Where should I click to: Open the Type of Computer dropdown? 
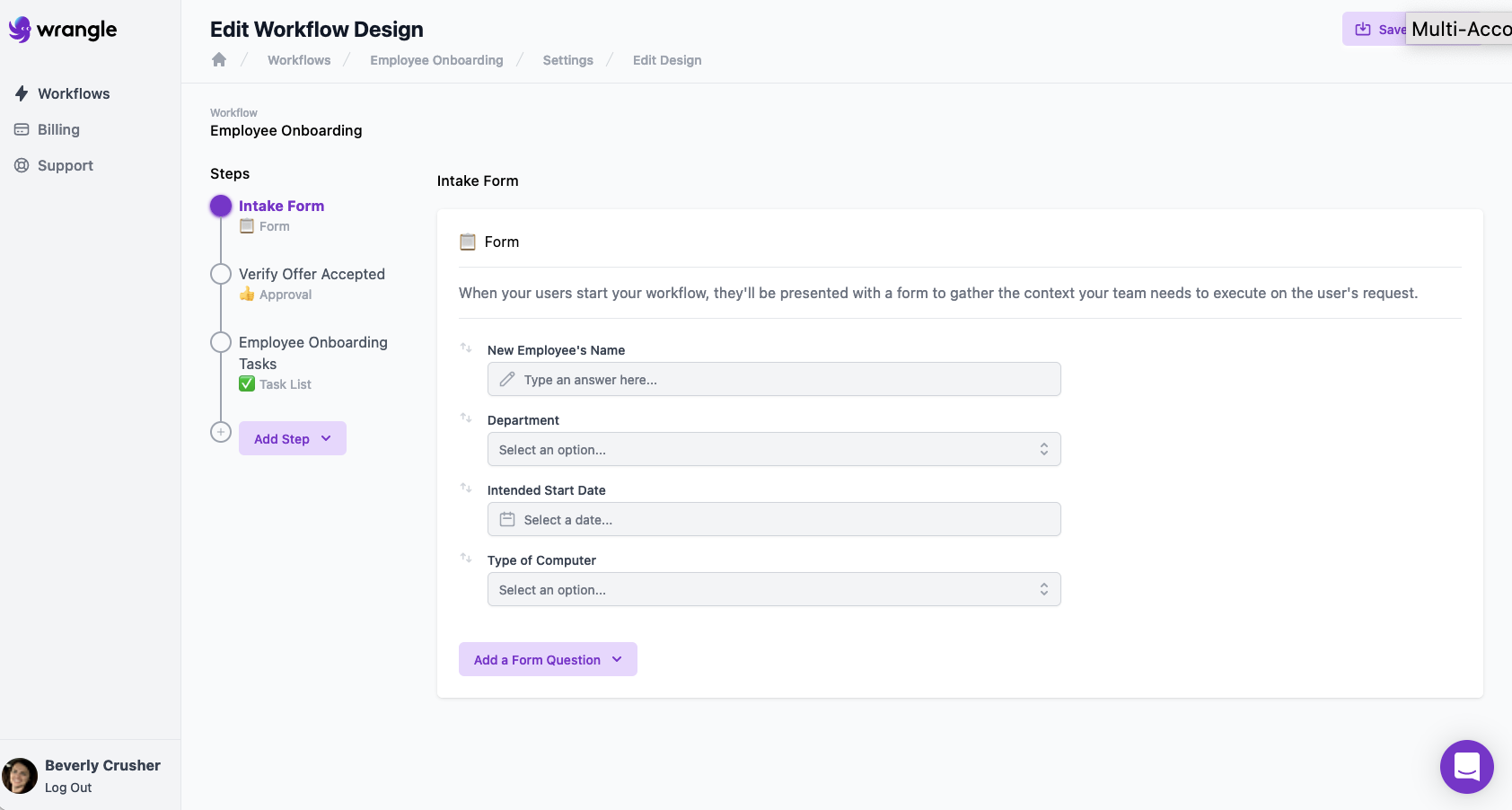point(774,589)
